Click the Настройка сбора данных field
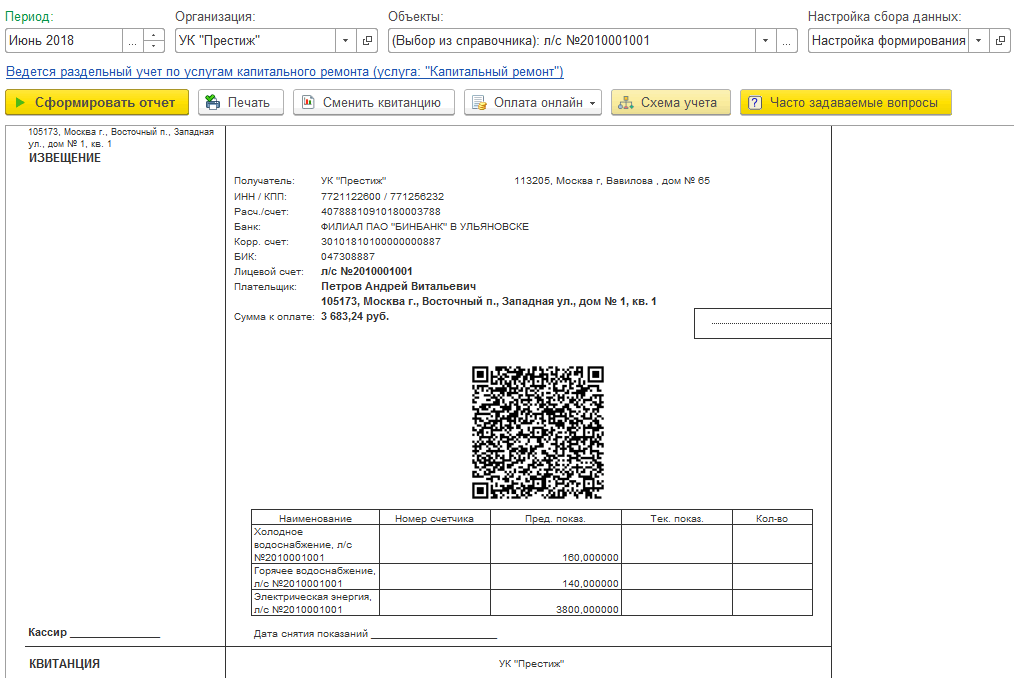This screenshot has height=678, width=1014. [889, 41]
